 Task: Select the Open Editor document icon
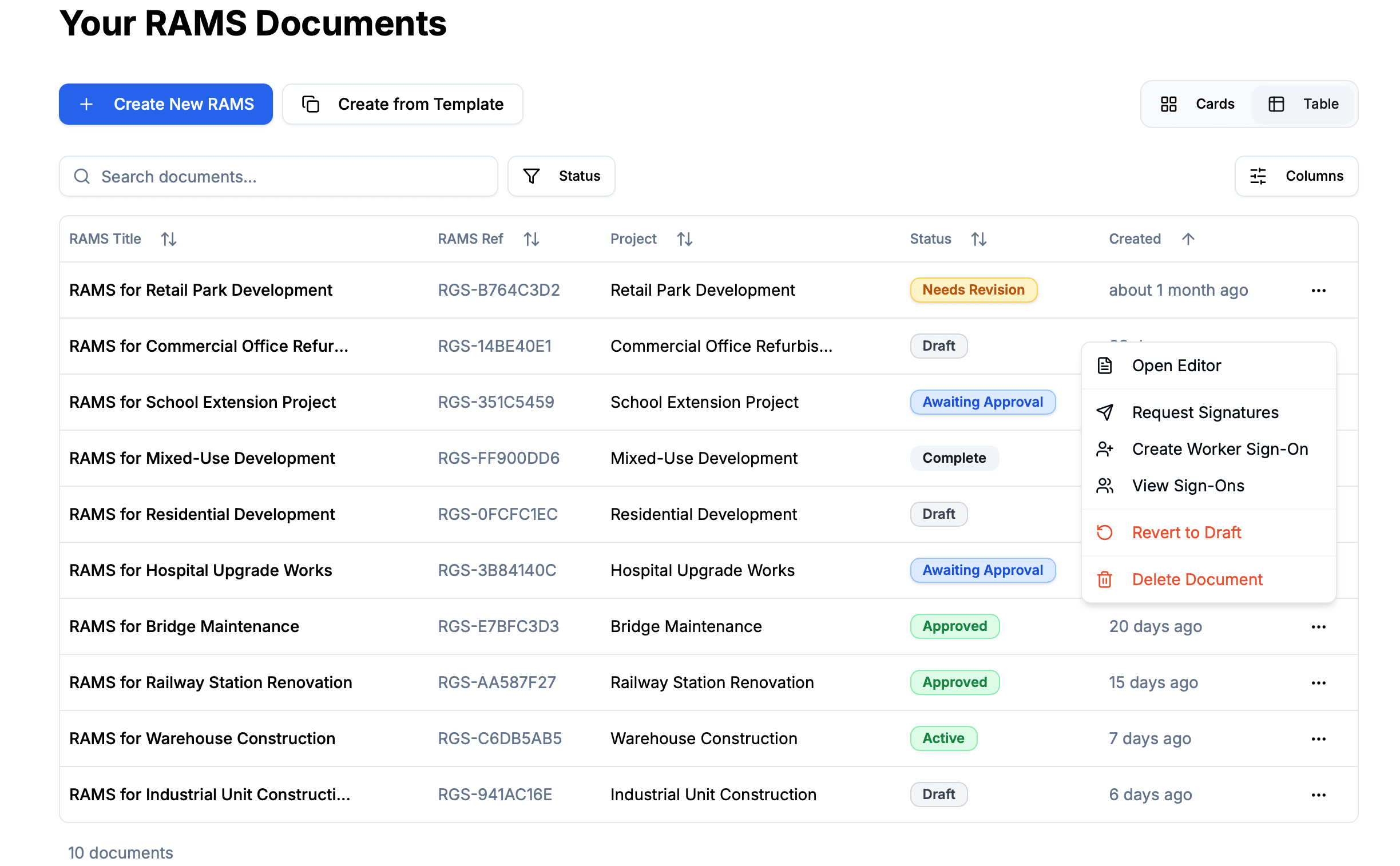(x=1105, y=366)
